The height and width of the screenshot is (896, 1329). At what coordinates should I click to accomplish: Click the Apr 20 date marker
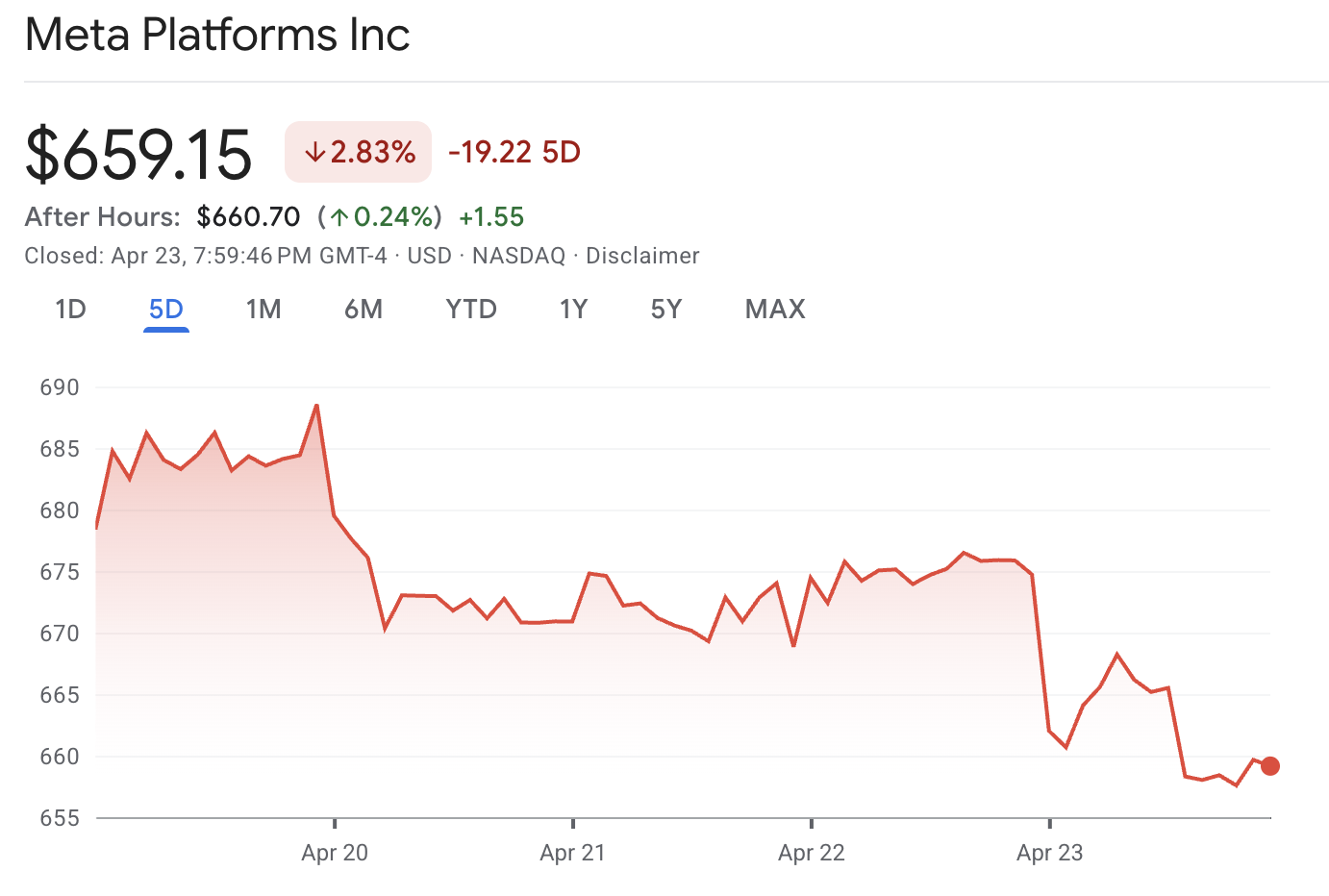pos(333,852)
